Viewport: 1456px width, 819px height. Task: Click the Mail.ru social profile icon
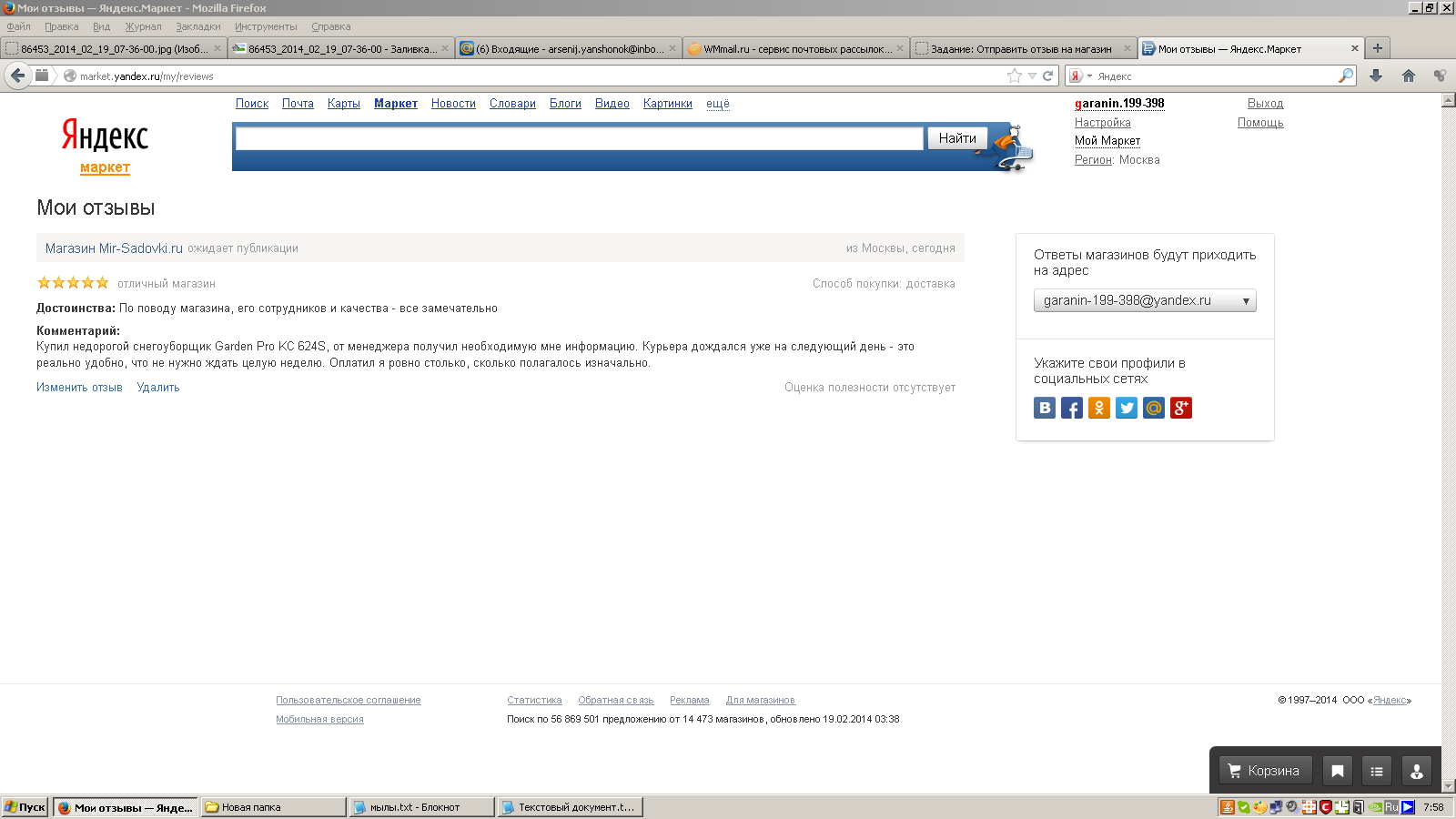click(1154, 408)
